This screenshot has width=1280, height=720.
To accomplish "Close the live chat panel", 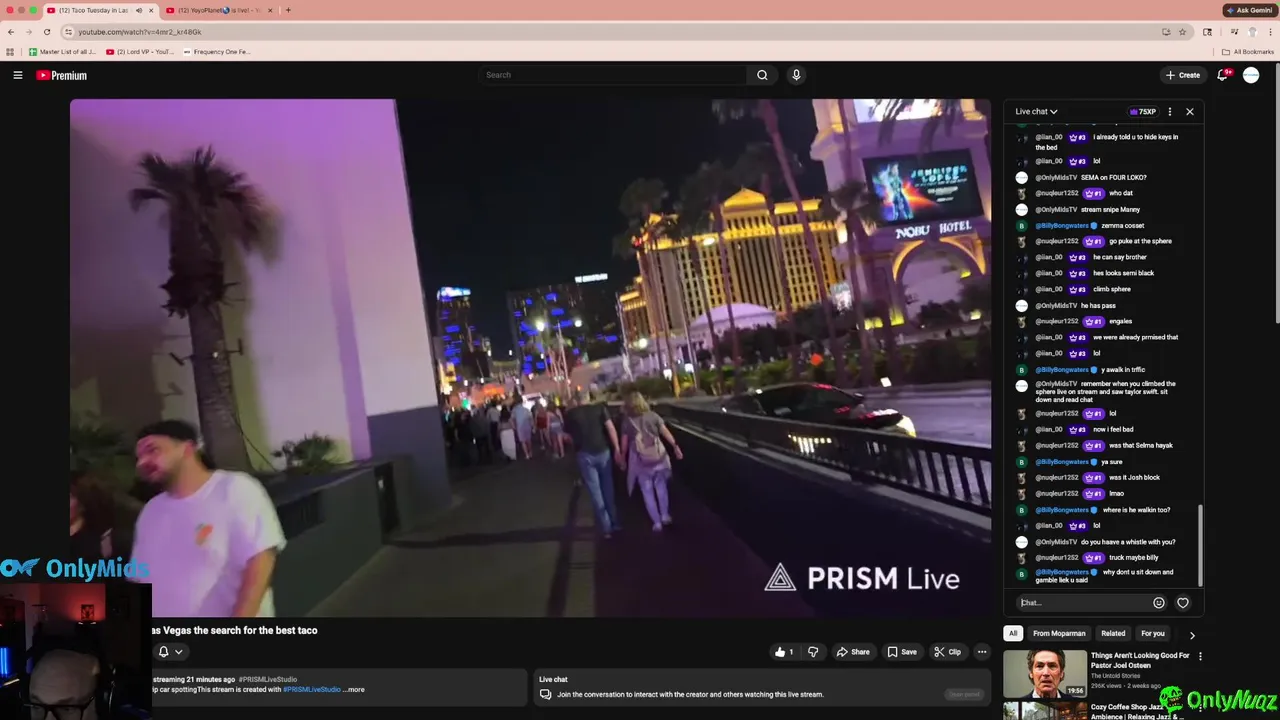I will point(1190,112).
